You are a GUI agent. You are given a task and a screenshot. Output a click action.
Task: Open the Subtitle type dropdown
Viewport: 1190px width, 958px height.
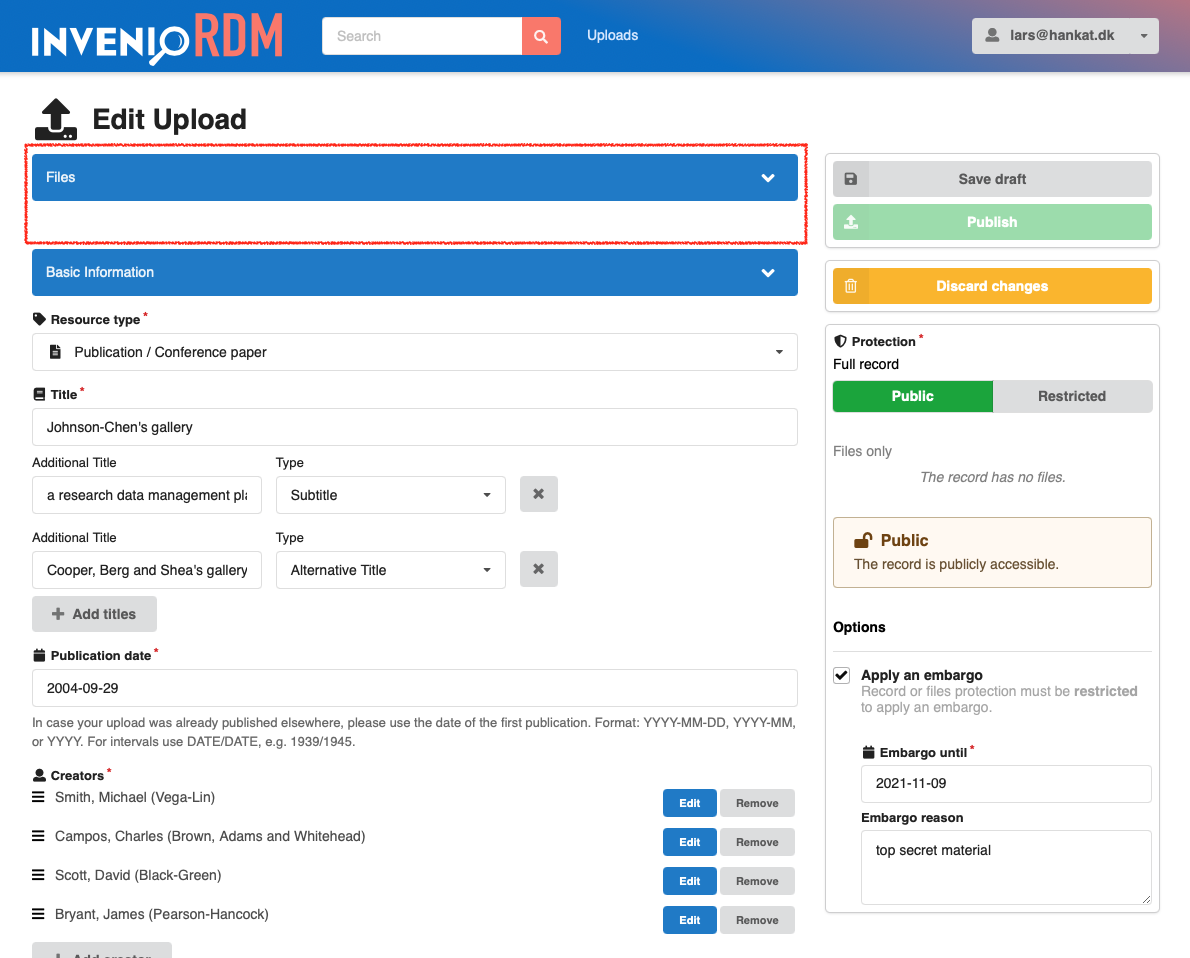coord(390,494)
